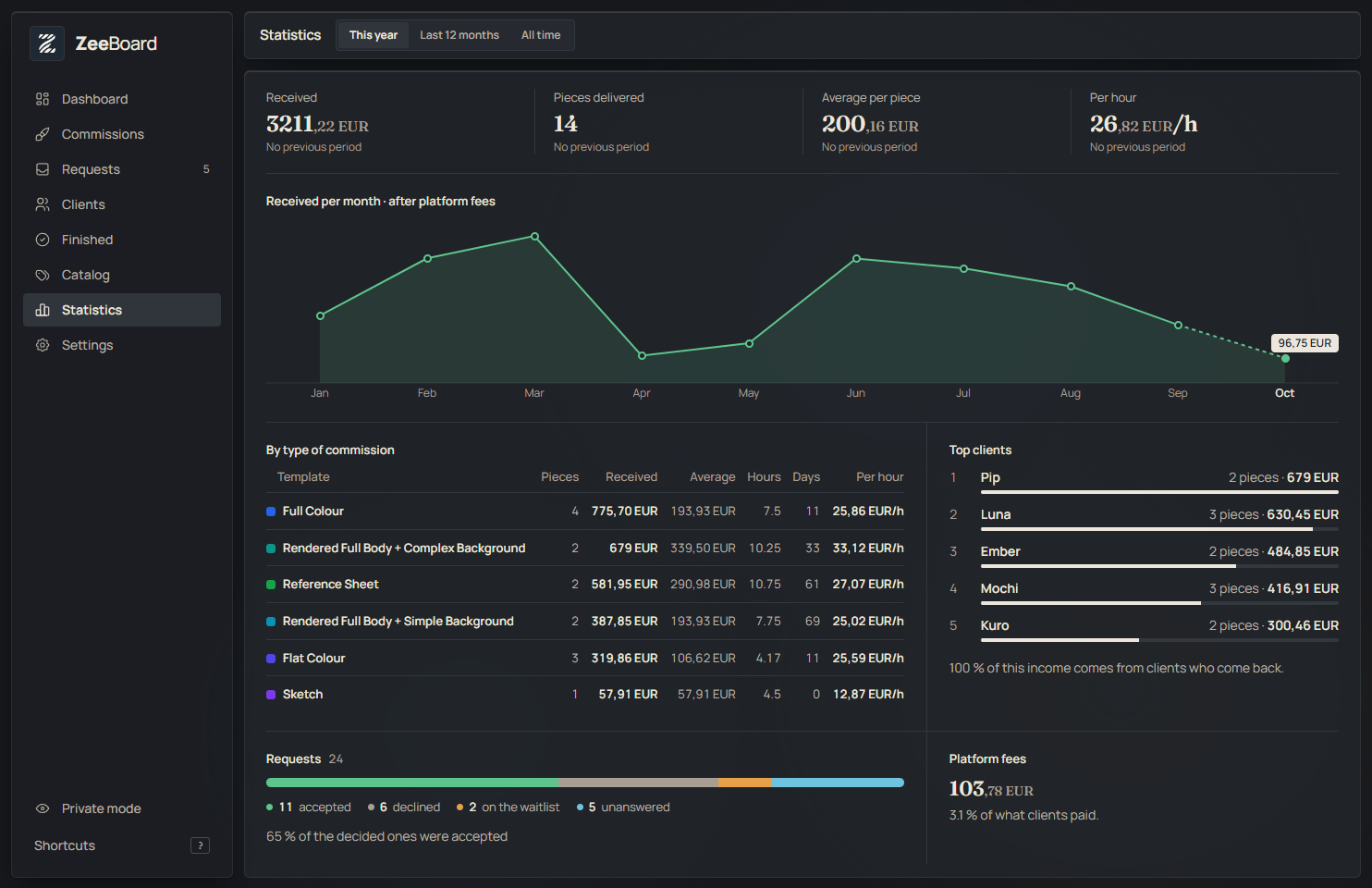This screenshot has height=888, width=1372.
Task: Click the Finished checkmark icon
Action: click(x=43, y=240)
